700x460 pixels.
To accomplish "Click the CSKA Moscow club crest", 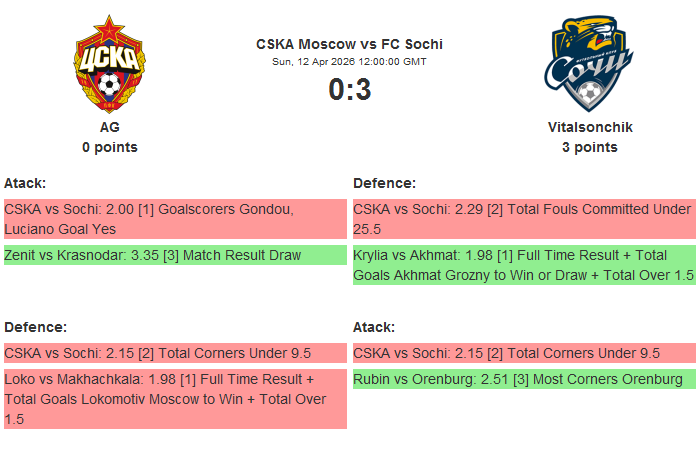I will coord(109,66).
